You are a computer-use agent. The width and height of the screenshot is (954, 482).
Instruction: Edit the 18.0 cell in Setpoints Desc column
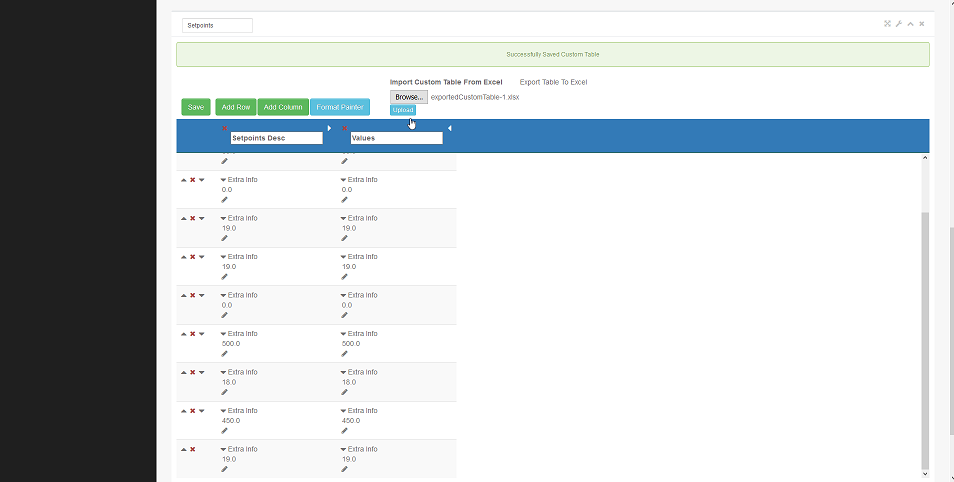coord(224,392)
